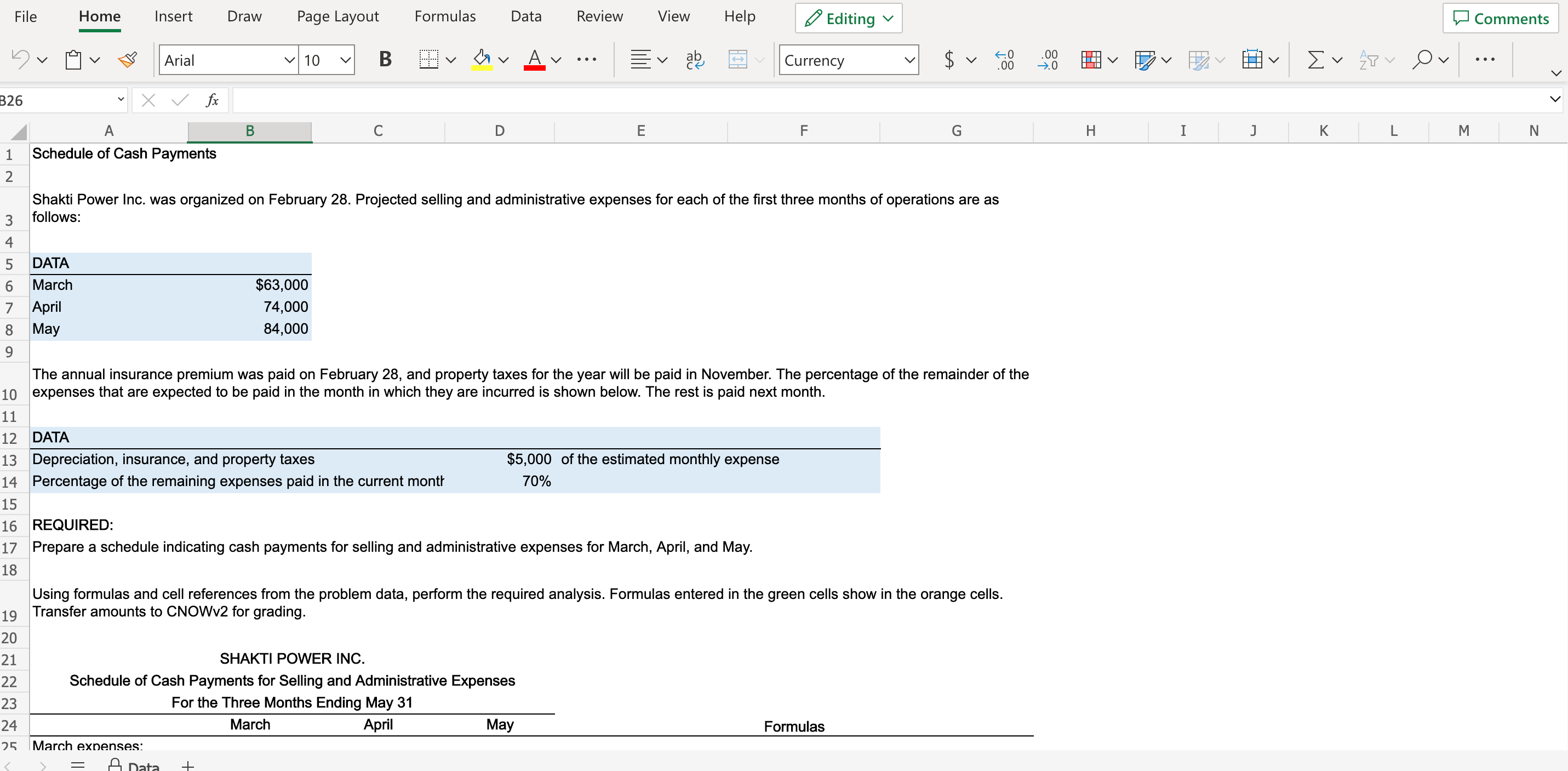Open the Conditional Formatting icon
The height and width of the screenshot is (771, 1568).
tap(1091, 60)
